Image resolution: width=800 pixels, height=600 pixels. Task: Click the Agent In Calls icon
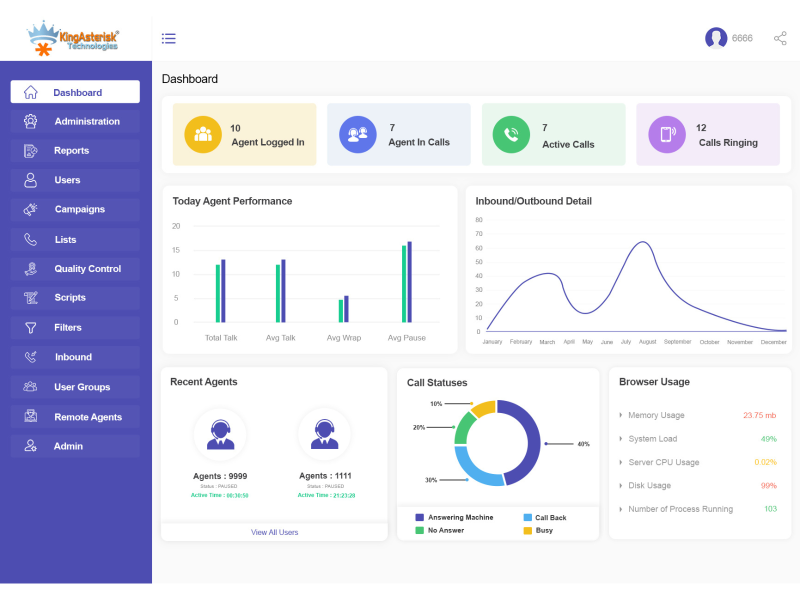point(357,135)
